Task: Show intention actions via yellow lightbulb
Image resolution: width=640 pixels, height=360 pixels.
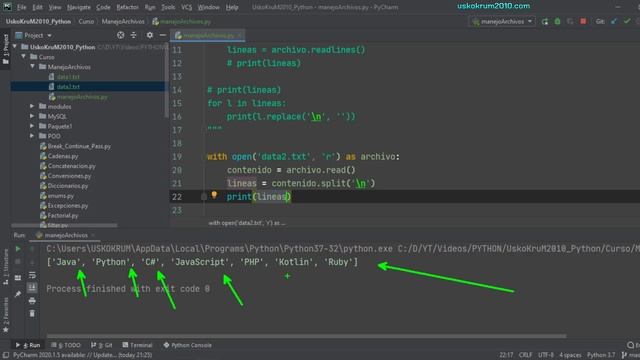Action: click(x=214, y=195)
